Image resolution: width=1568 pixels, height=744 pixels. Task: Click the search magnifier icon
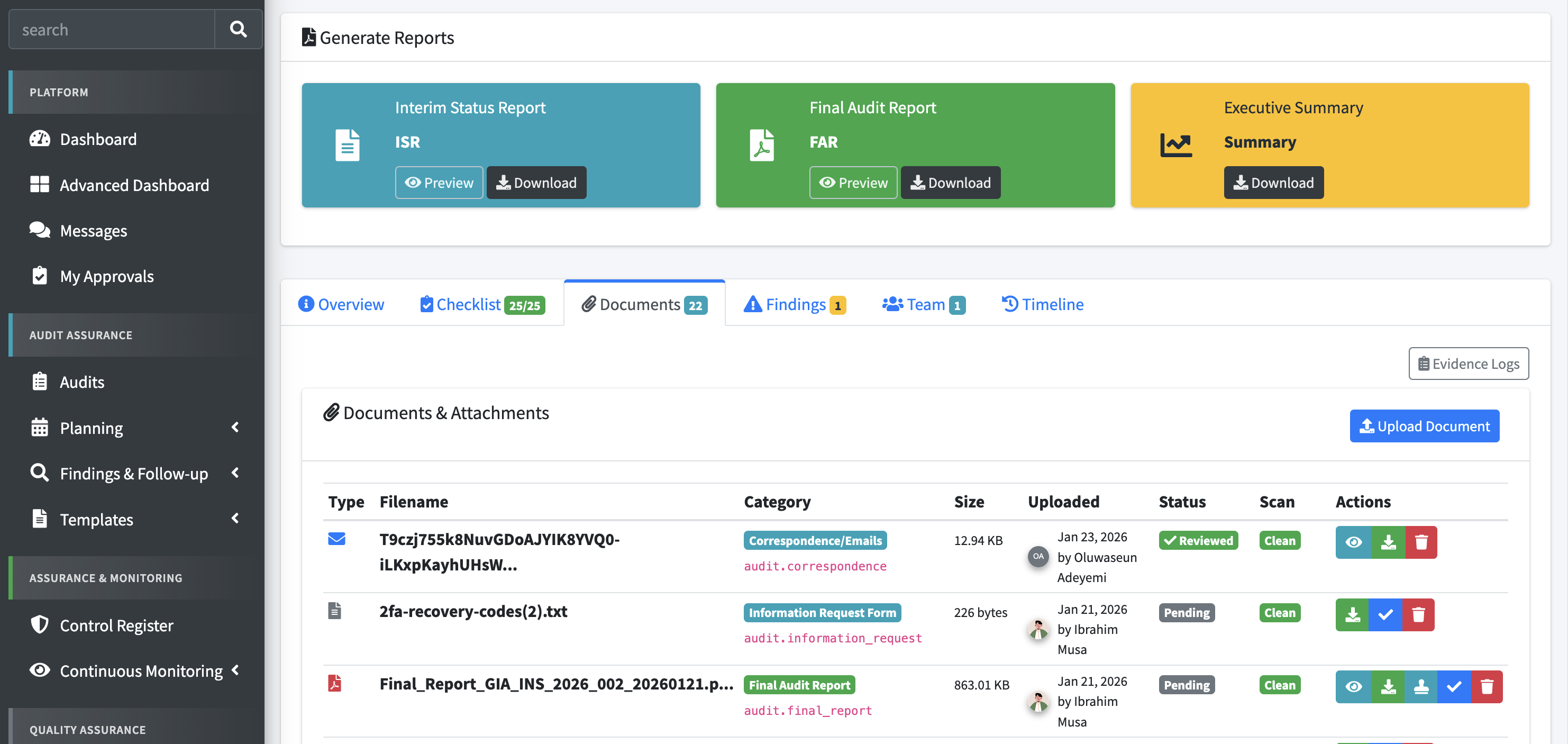pyautogui.click(x=238, y=29)
